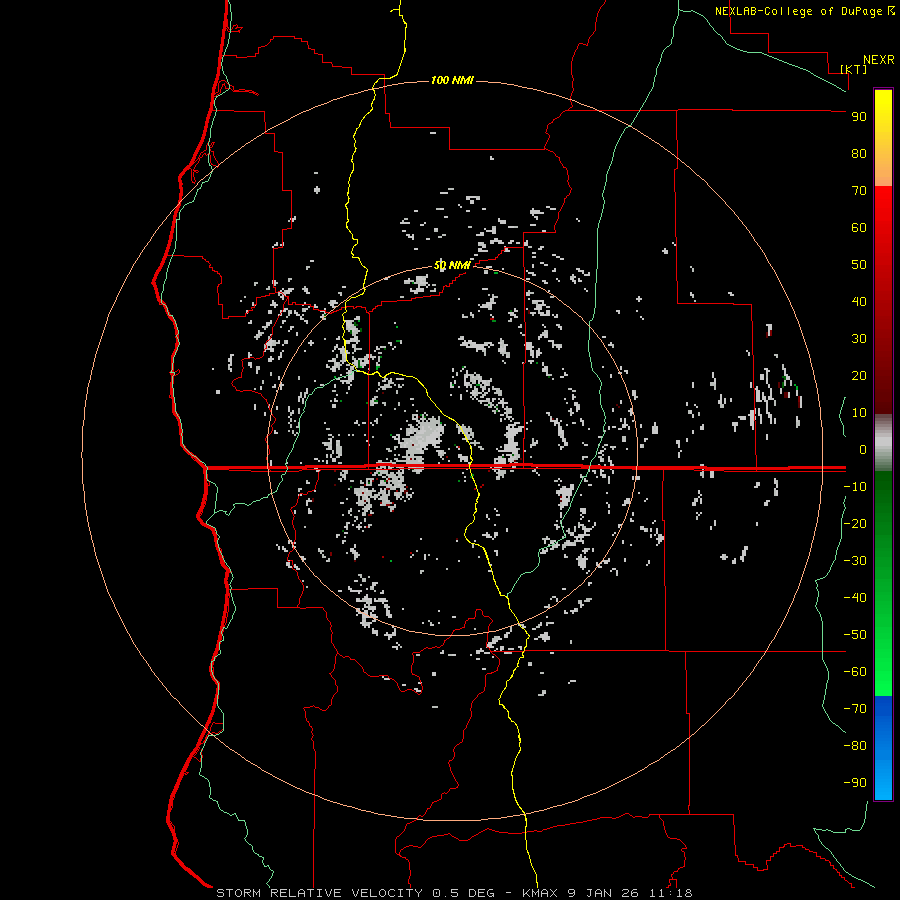Viewport: 900px width, 900px height.
Task: Click the 90 value on the velocity scale
Action: tap(859, 117)
